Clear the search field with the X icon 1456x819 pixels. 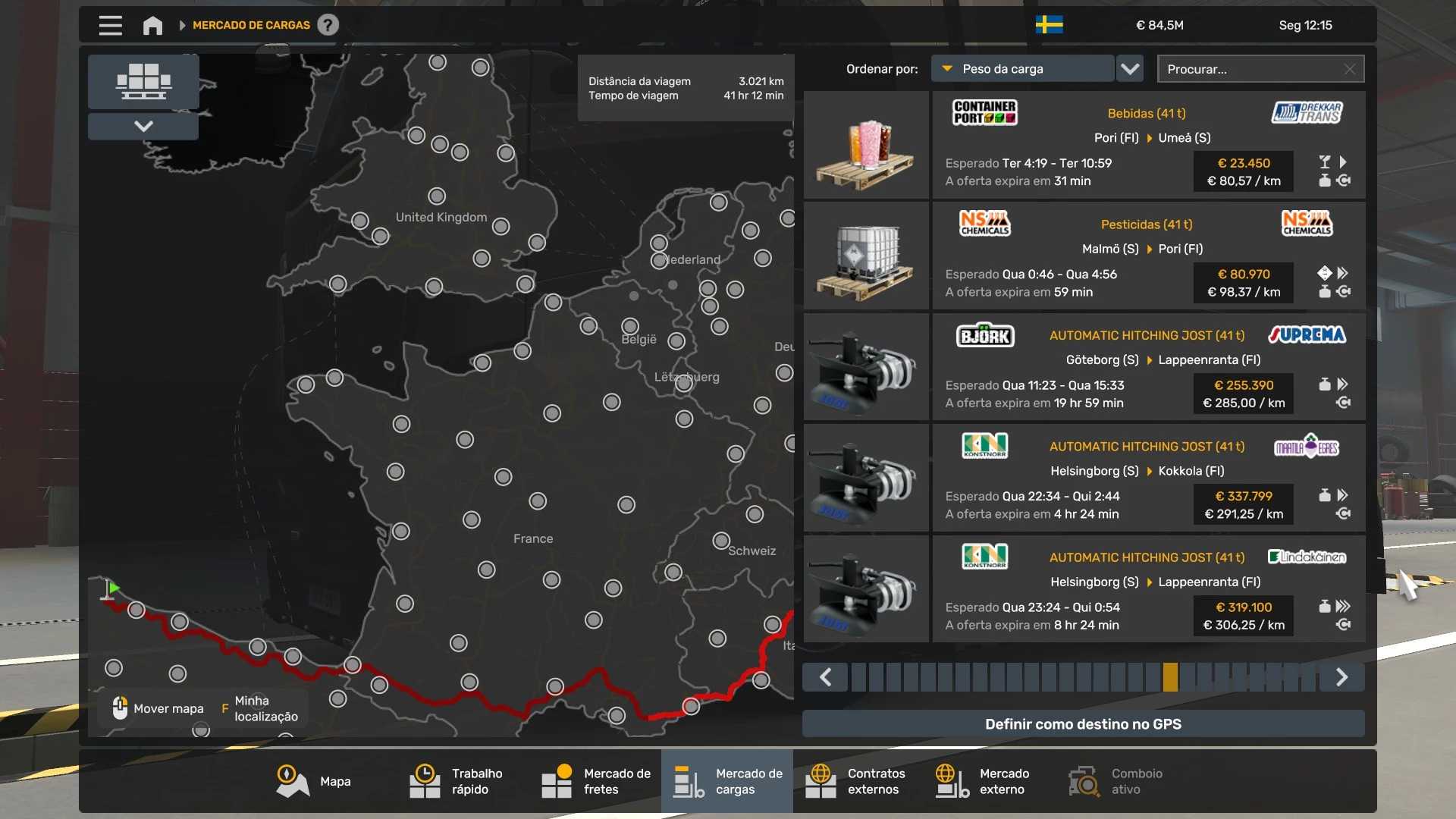point(1350,69)
